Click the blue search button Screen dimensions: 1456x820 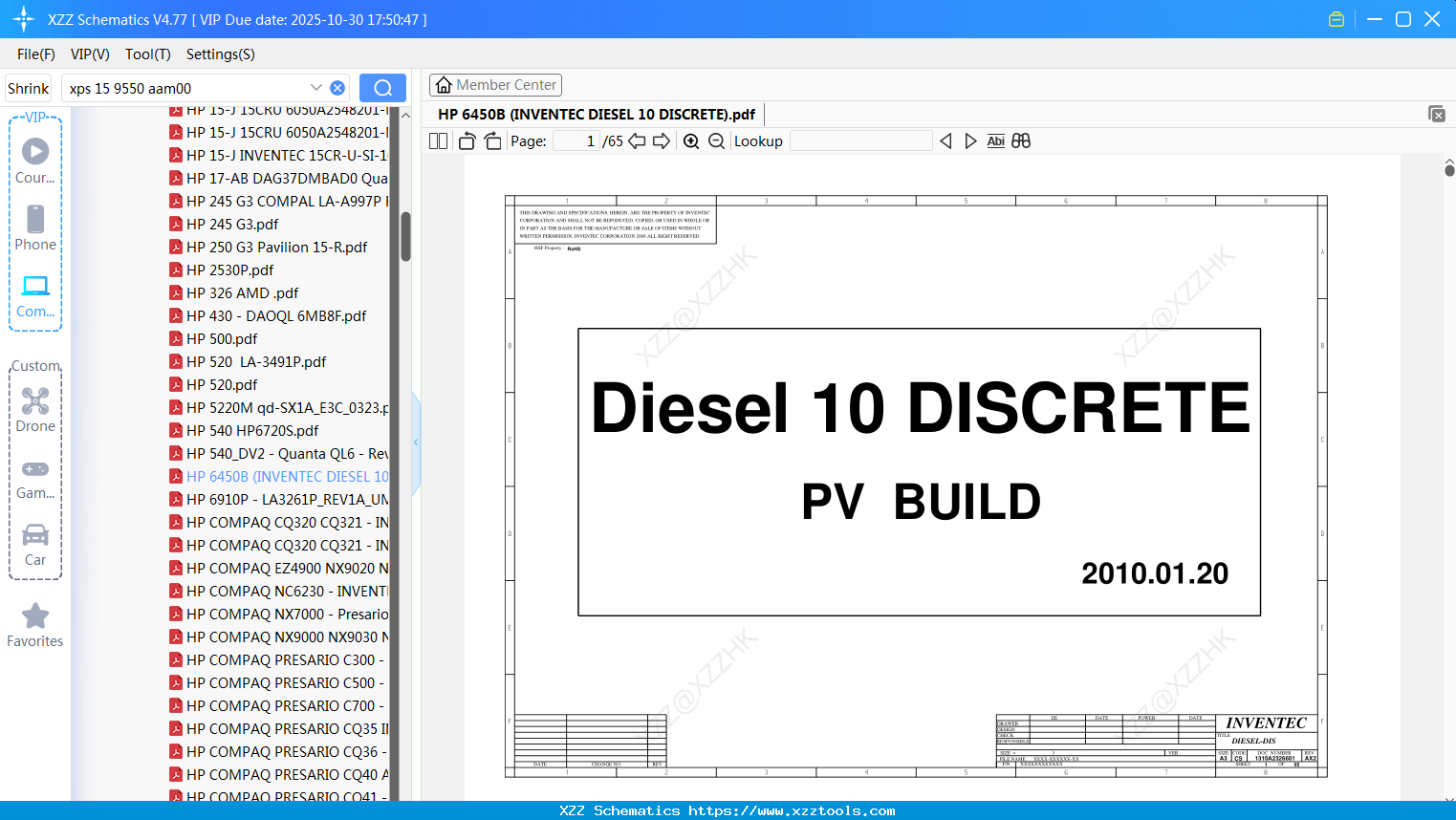(x=382, y=88)
